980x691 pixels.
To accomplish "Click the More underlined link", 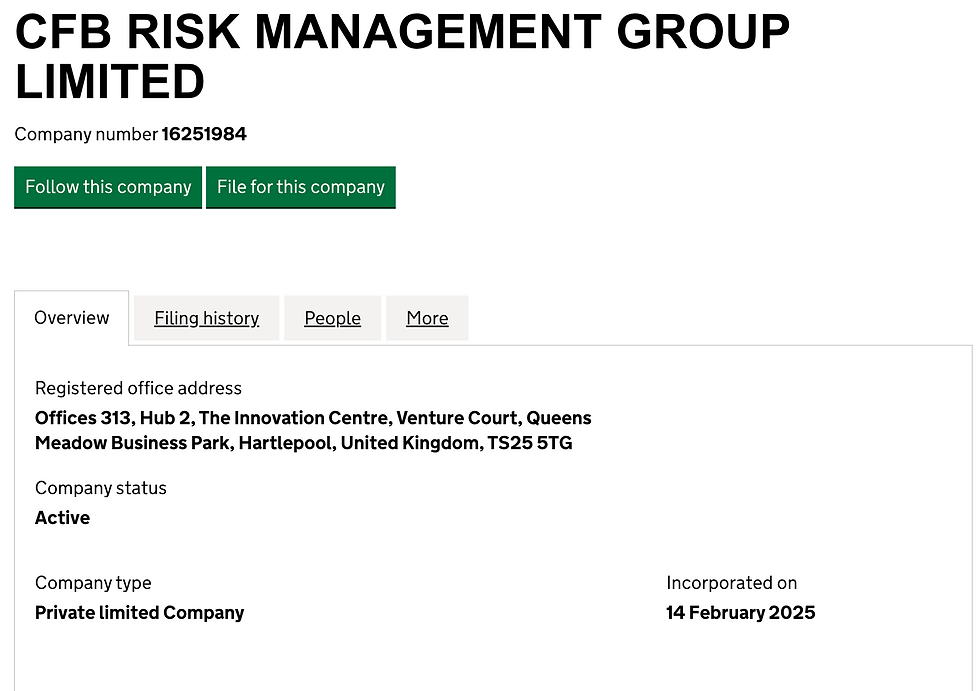I will point(427,318).
